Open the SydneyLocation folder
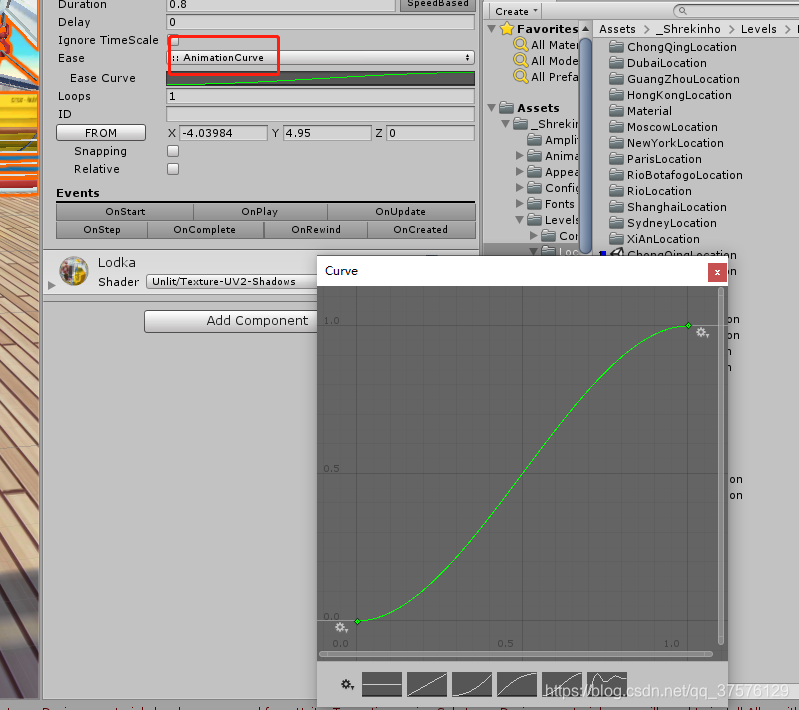 coord(662,223)
